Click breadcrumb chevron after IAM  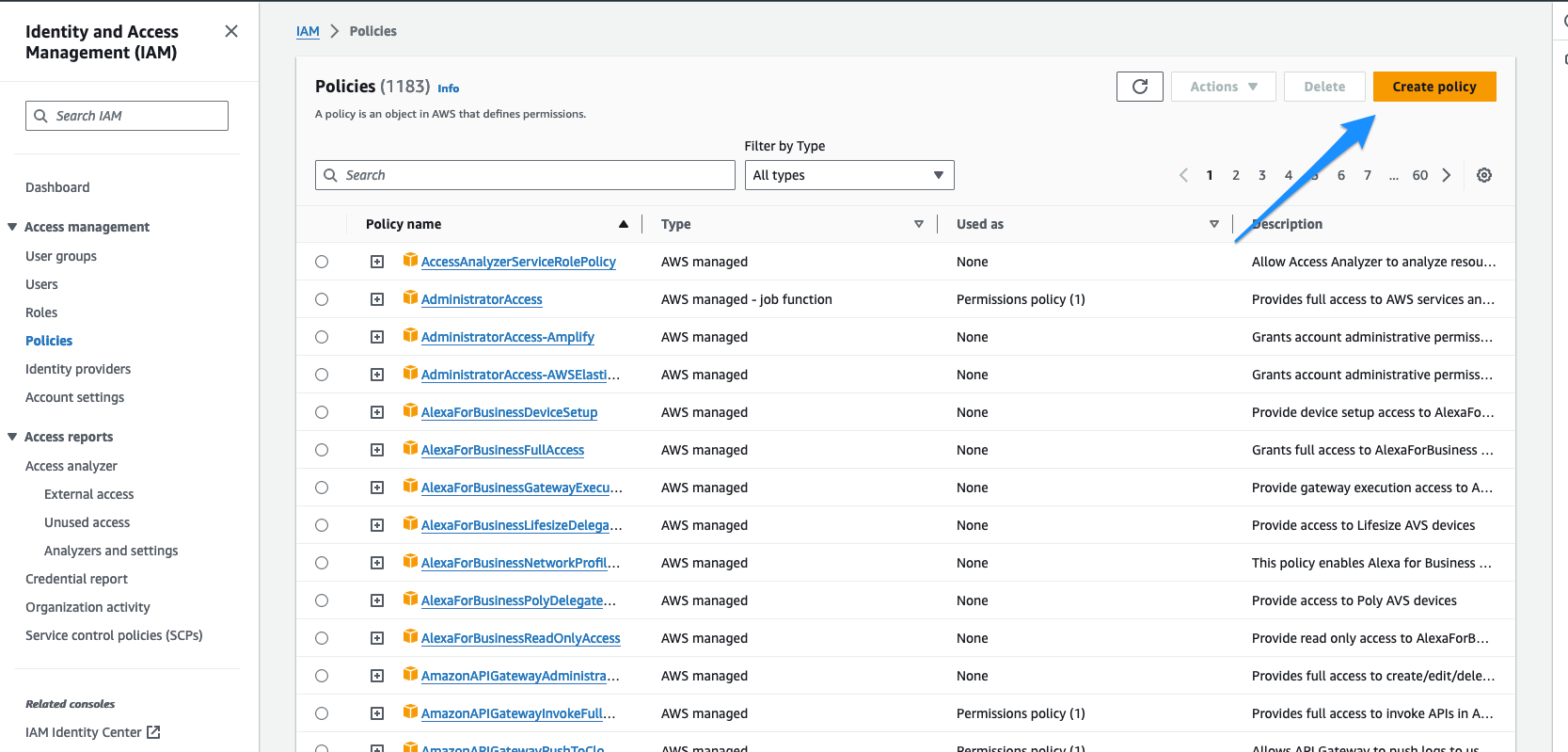point(334,31)
